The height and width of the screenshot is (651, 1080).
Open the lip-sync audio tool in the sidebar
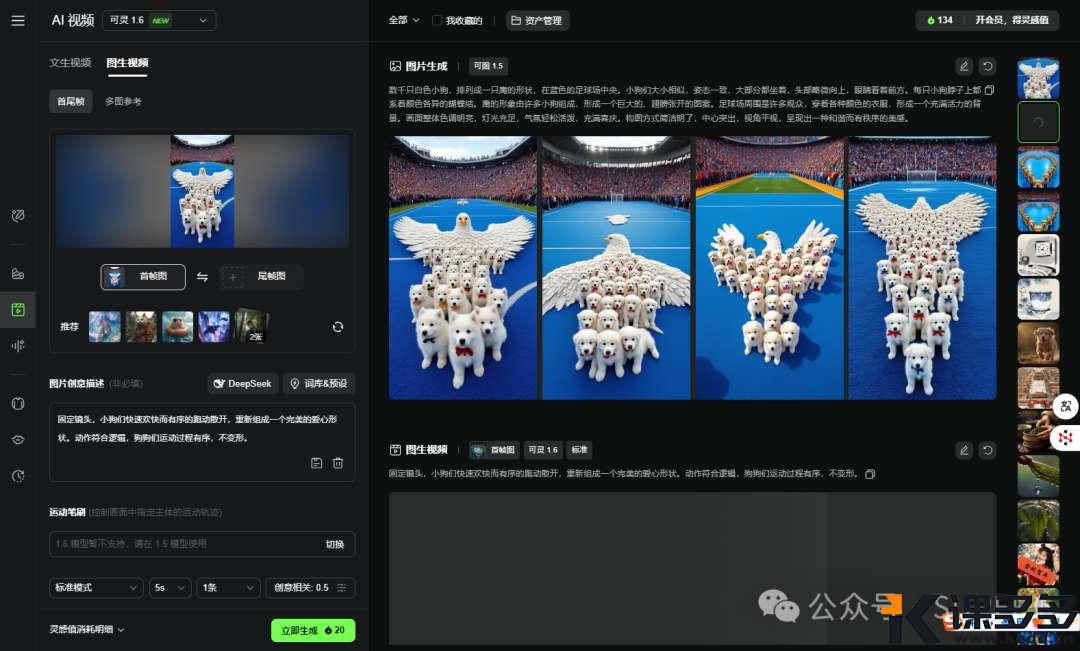(x=17, y=346)
